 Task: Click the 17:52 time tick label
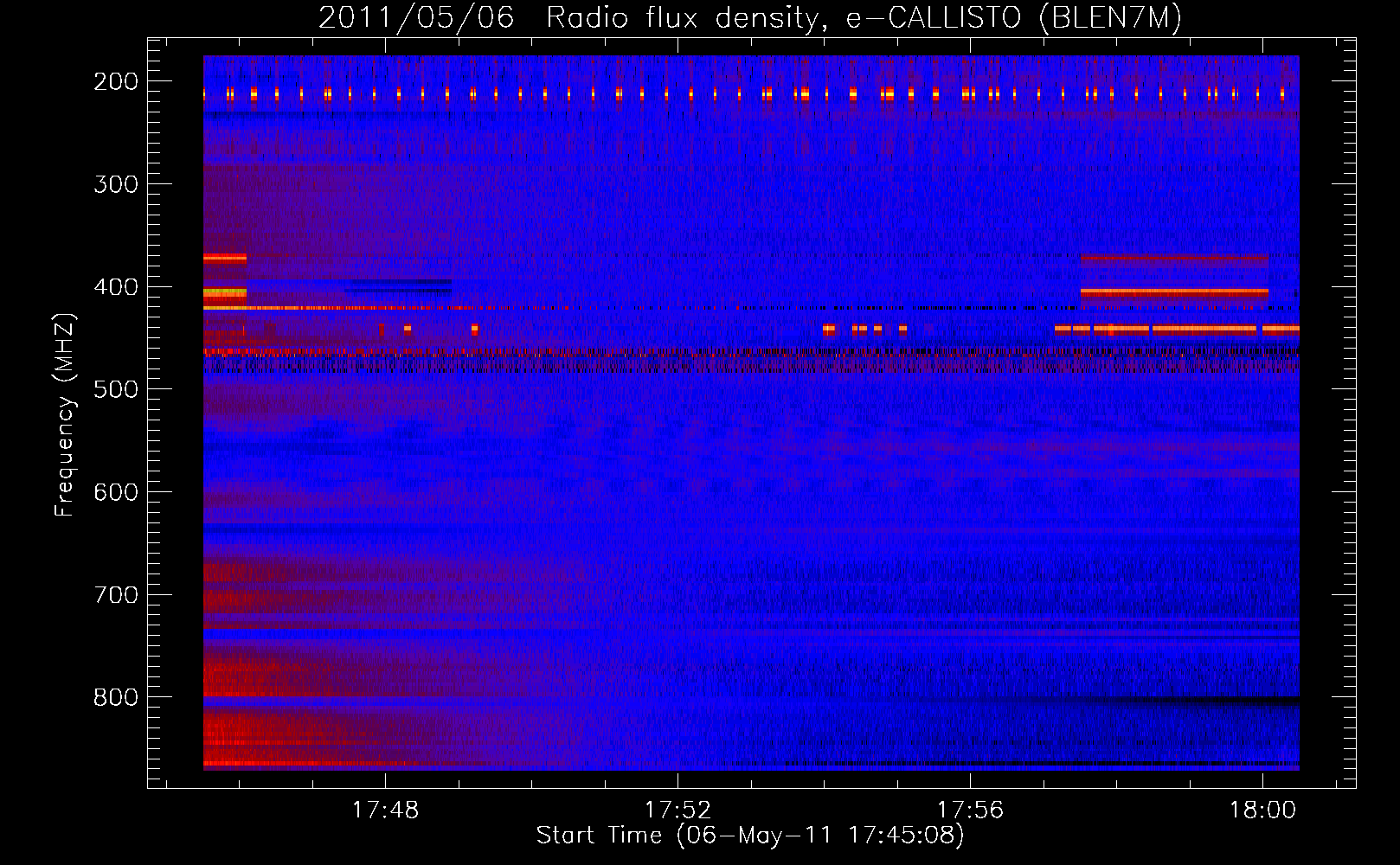click(x=678, y=810)
